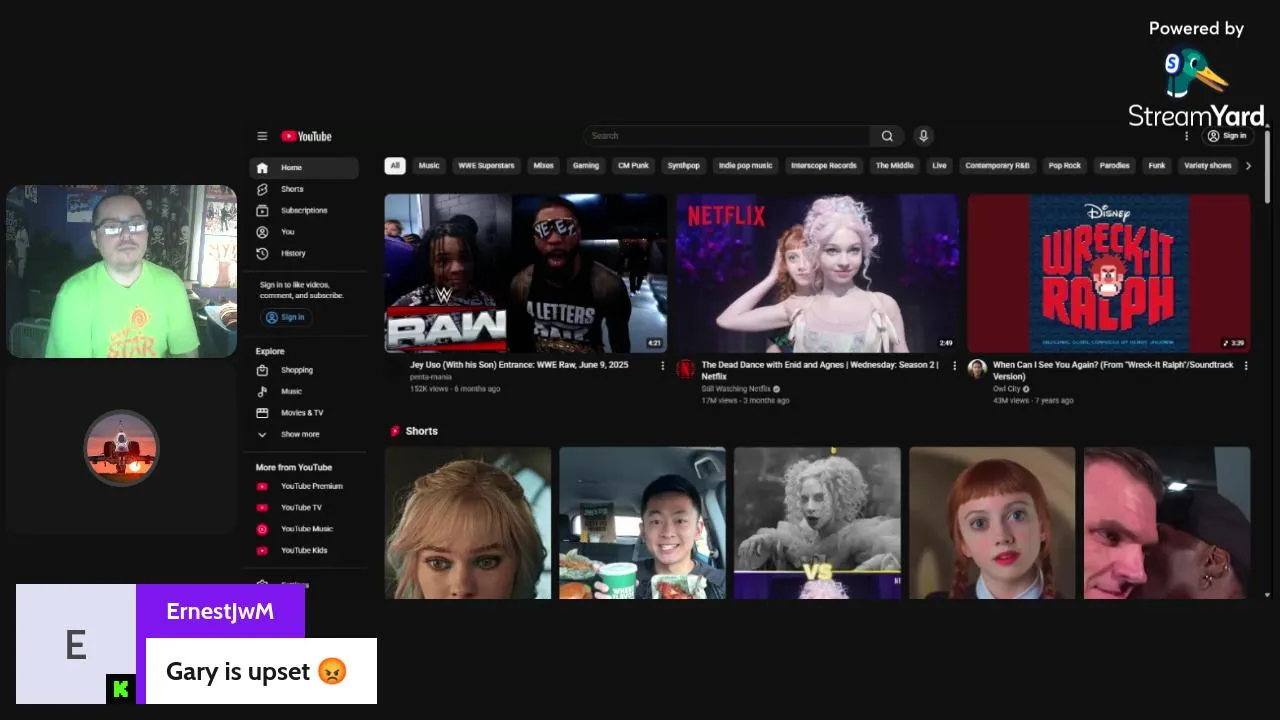Viewport: 1280px width, 720px height.
Task: Select the Parodies filter chip
Action: coord(1114,166)
